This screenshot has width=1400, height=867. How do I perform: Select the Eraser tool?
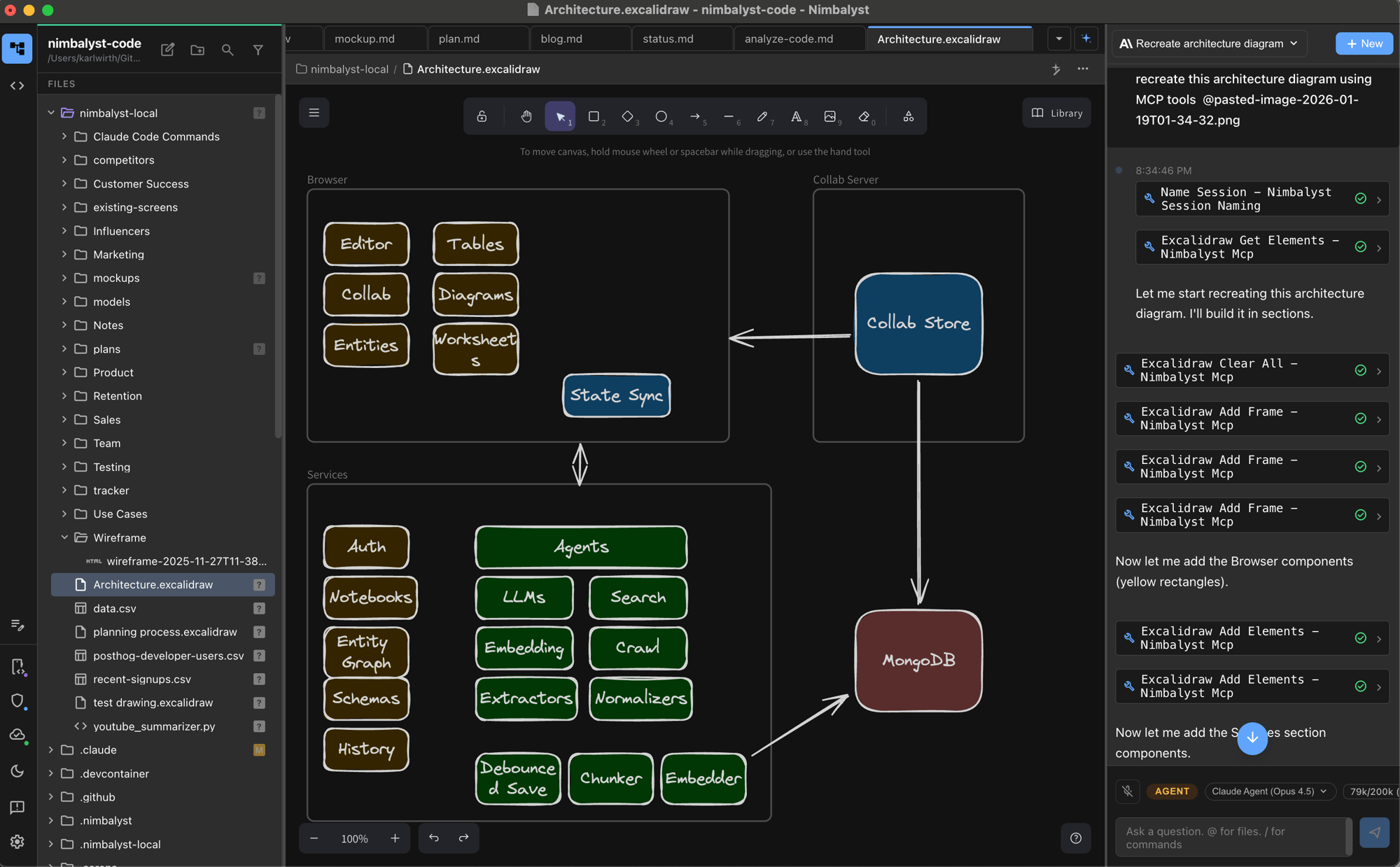[864, 116]
